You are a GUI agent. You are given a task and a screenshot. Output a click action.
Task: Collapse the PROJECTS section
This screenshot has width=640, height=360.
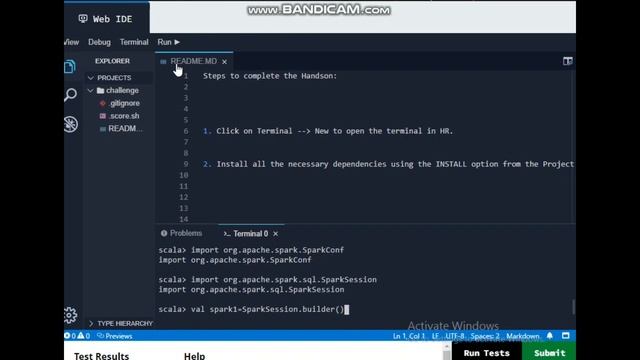pos(91,78)
